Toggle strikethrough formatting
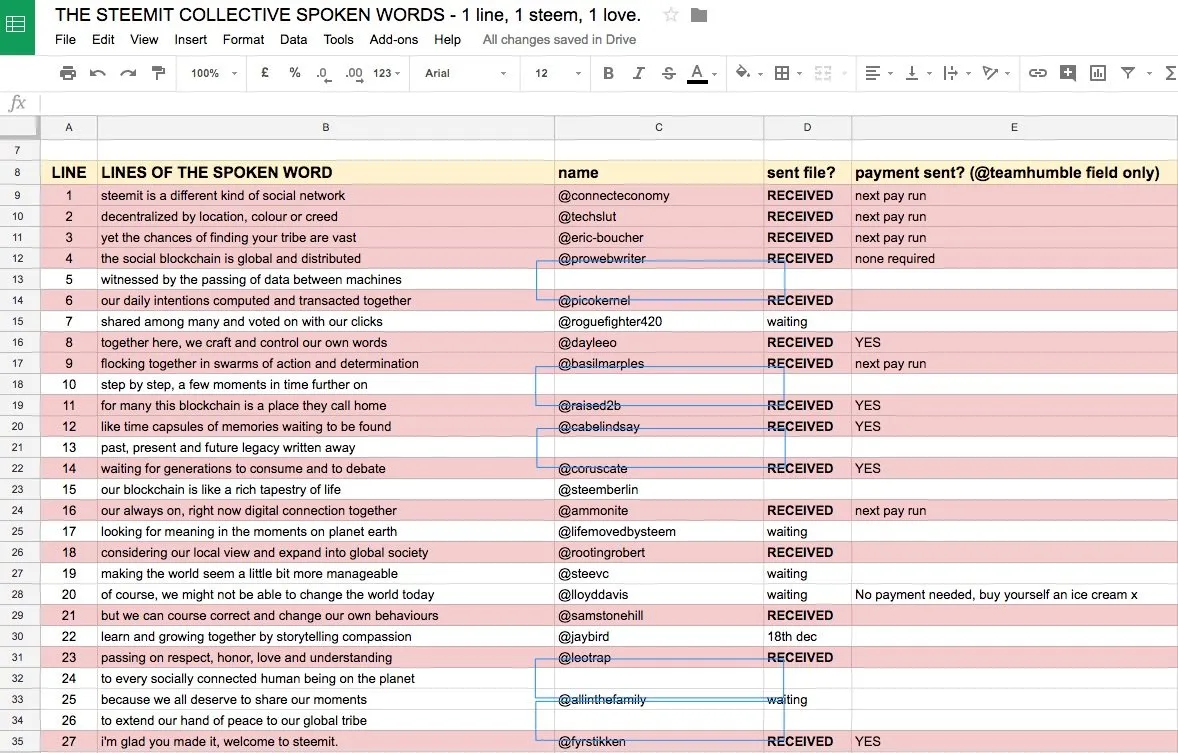1178x753 pixels. point(669,73)
